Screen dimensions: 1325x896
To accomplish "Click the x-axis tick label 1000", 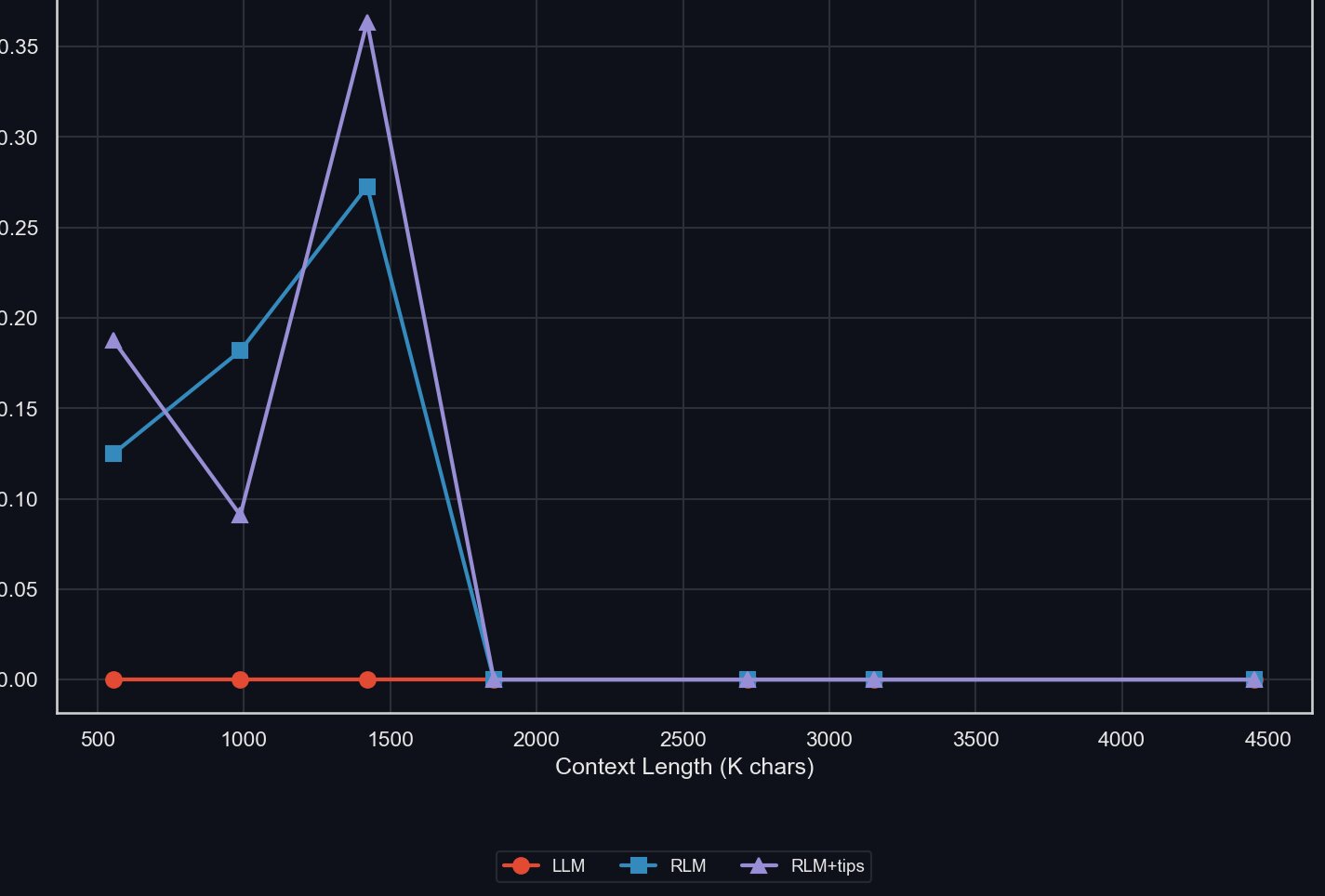I will click(x=244, y=740).
